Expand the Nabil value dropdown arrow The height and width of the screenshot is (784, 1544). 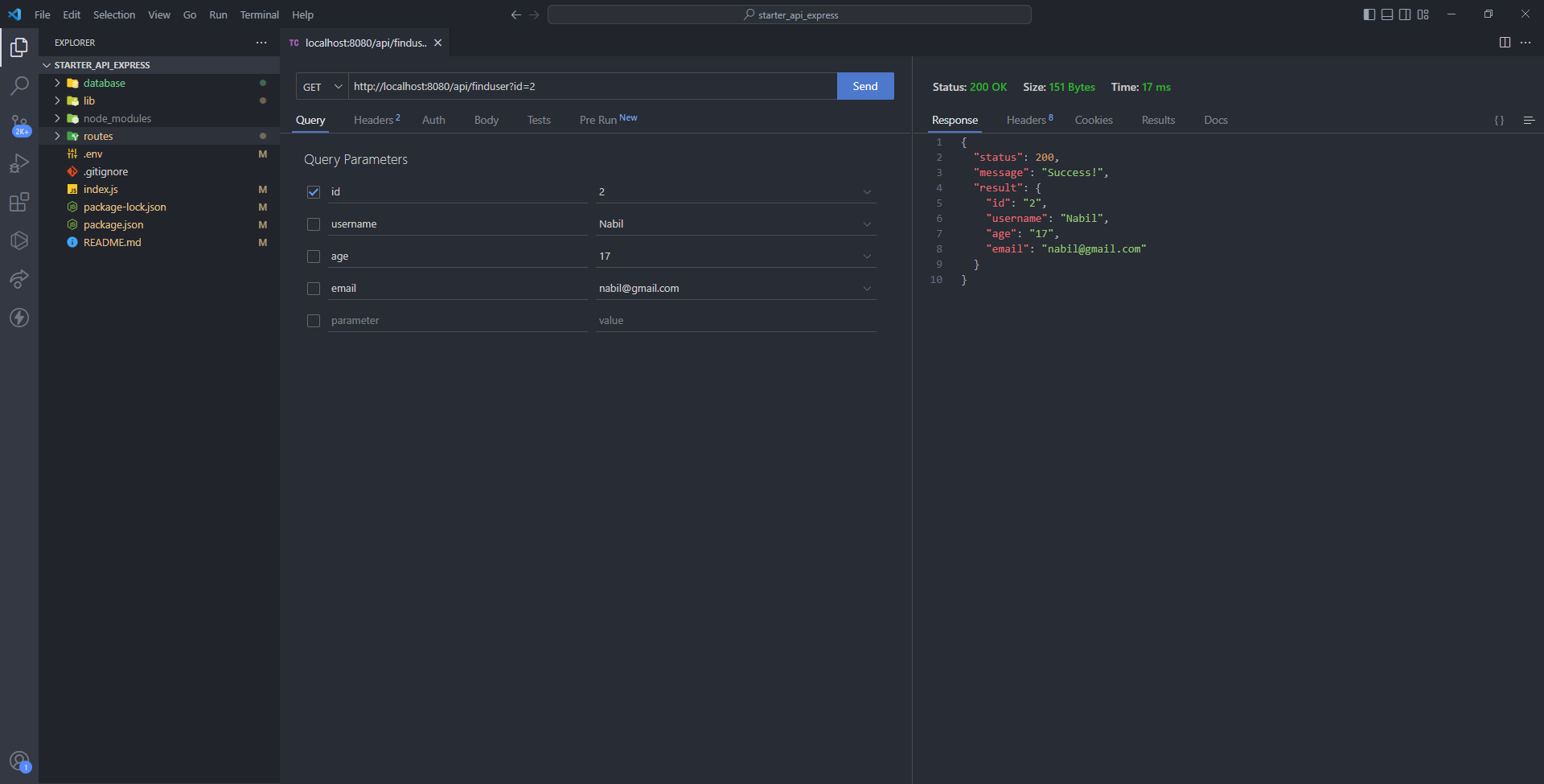pos(867,224)
